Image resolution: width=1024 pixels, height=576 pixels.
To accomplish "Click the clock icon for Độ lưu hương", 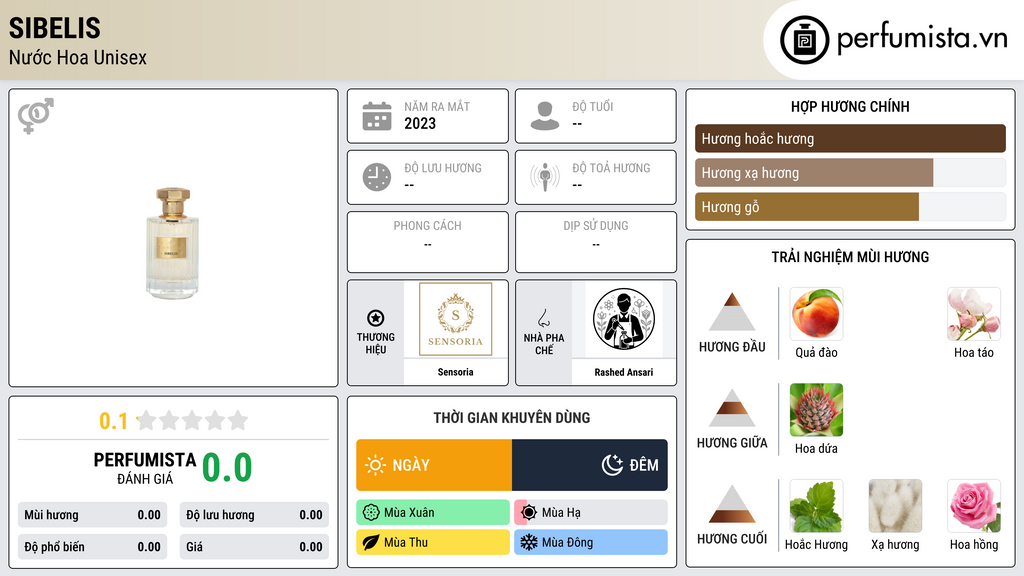I will click(377, 177).
